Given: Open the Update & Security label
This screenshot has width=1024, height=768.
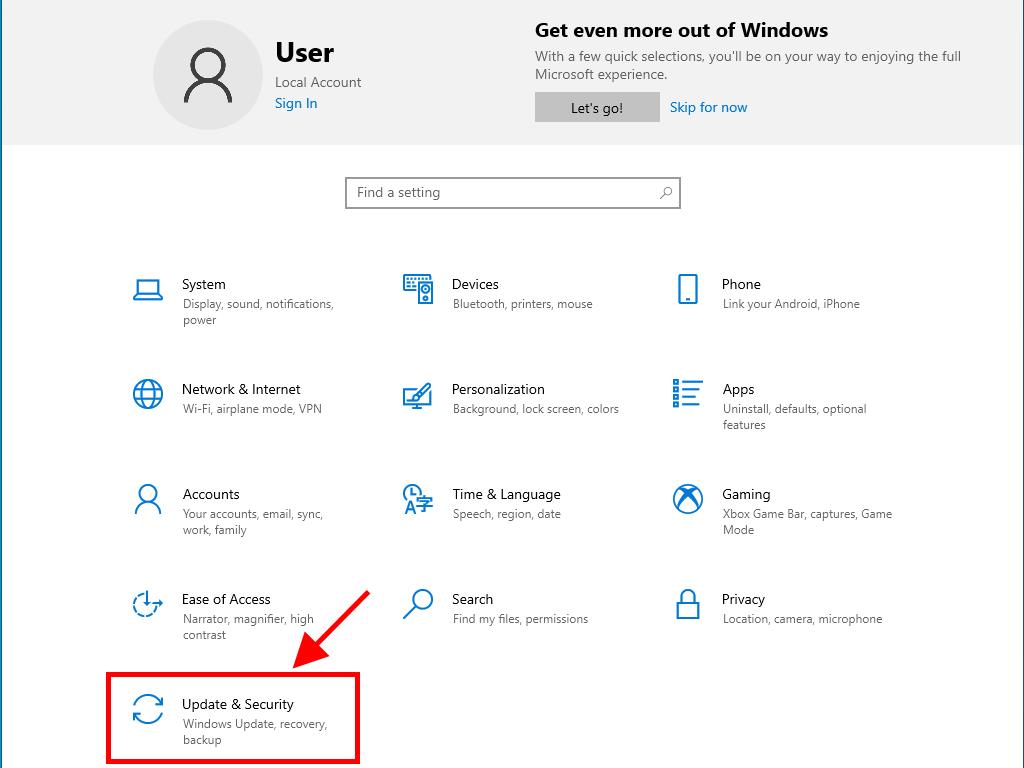Looking at the screenshot, I should (238, 704).
